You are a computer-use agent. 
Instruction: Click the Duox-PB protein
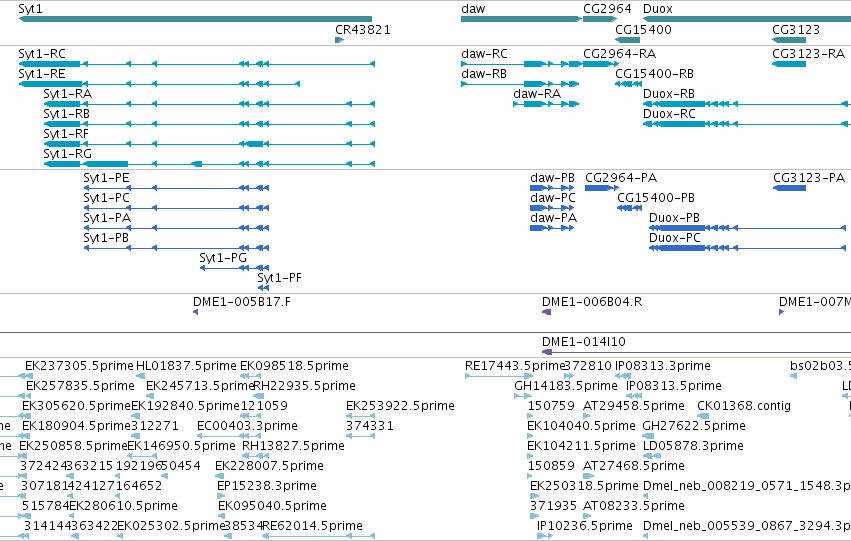(x=747, y=228)
